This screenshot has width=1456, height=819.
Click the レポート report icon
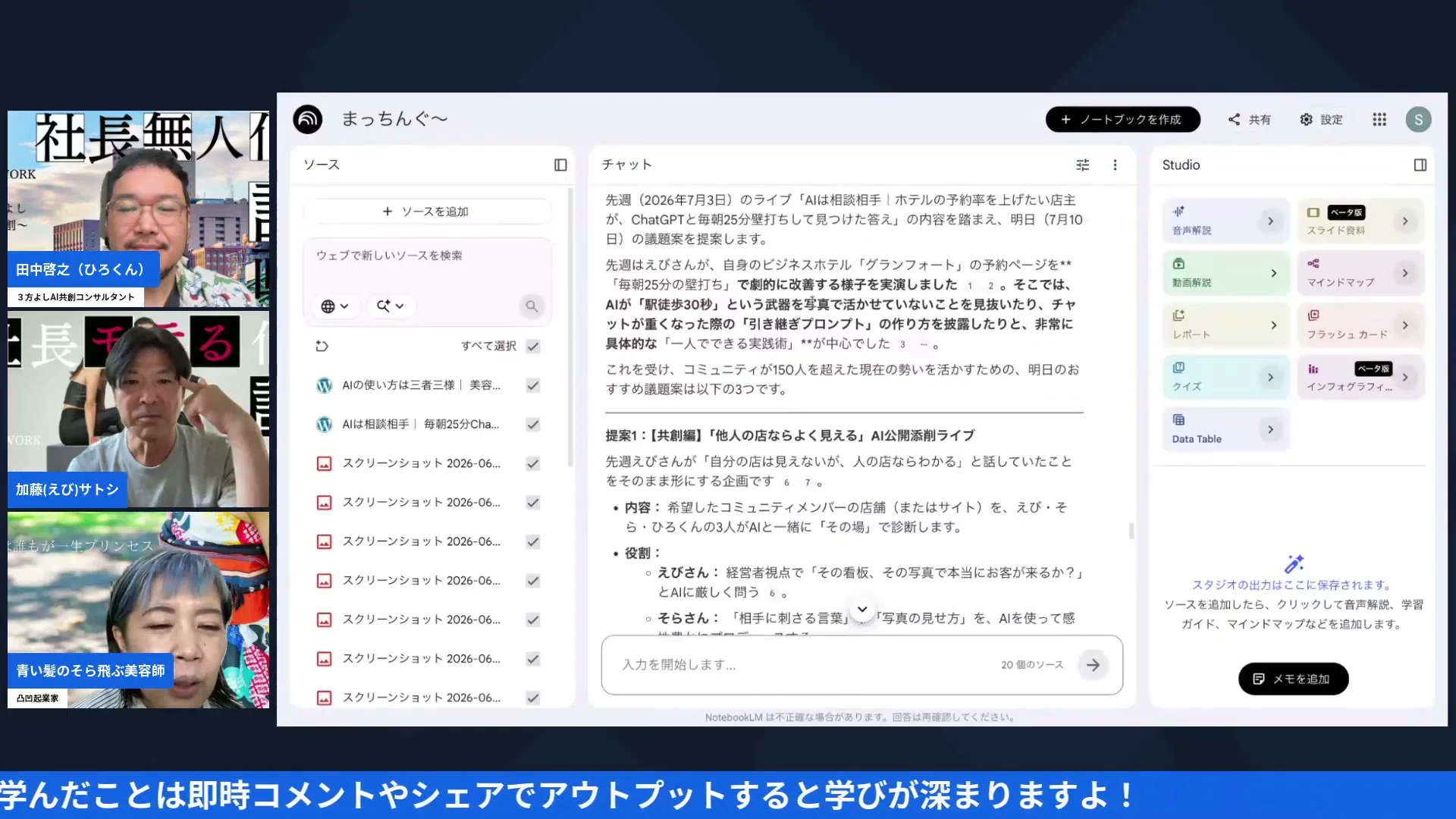click(1178, 315)
